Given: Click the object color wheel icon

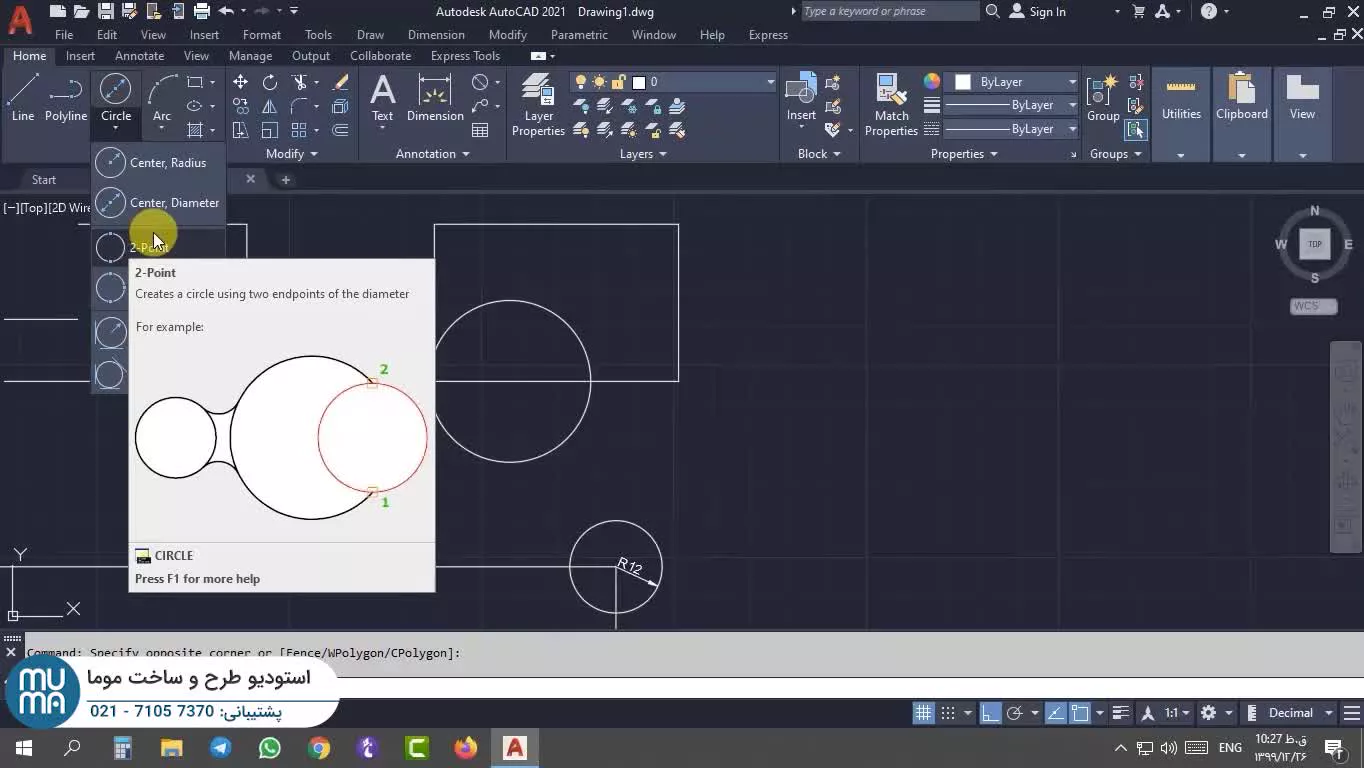Looking at the screenshot, I should click(x=932, y=82).
